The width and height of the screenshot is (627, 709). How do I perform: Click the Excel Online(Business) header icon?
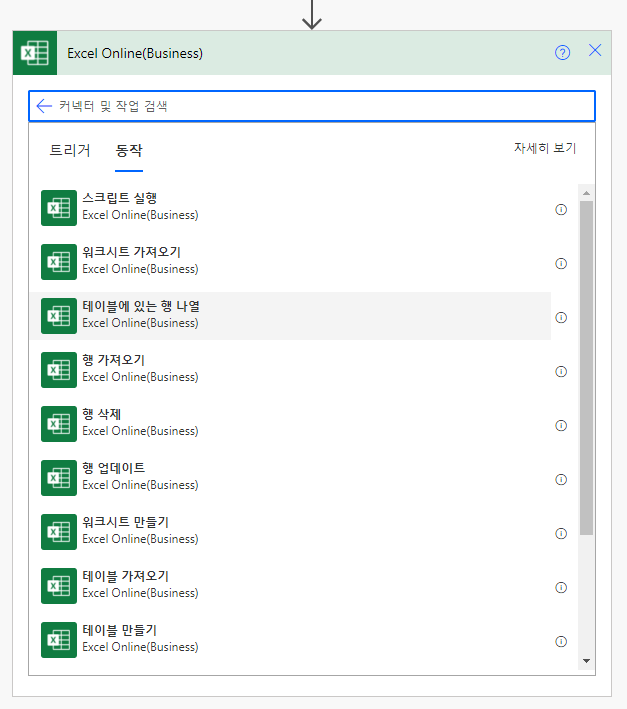(x=35, y=53)
